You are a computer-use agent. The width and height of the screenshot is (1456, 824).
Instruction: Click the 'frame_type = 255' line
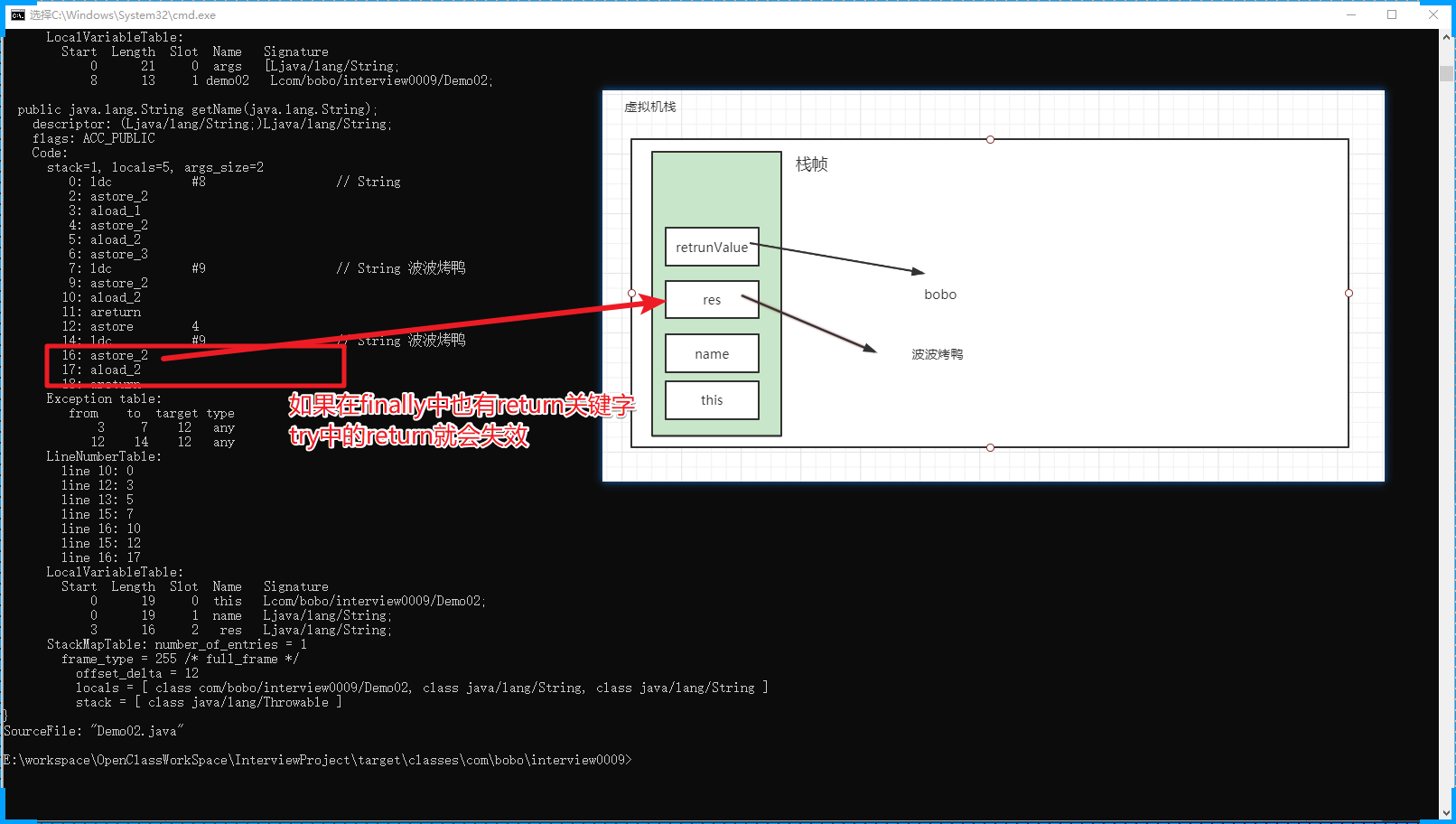click(181, 659)
